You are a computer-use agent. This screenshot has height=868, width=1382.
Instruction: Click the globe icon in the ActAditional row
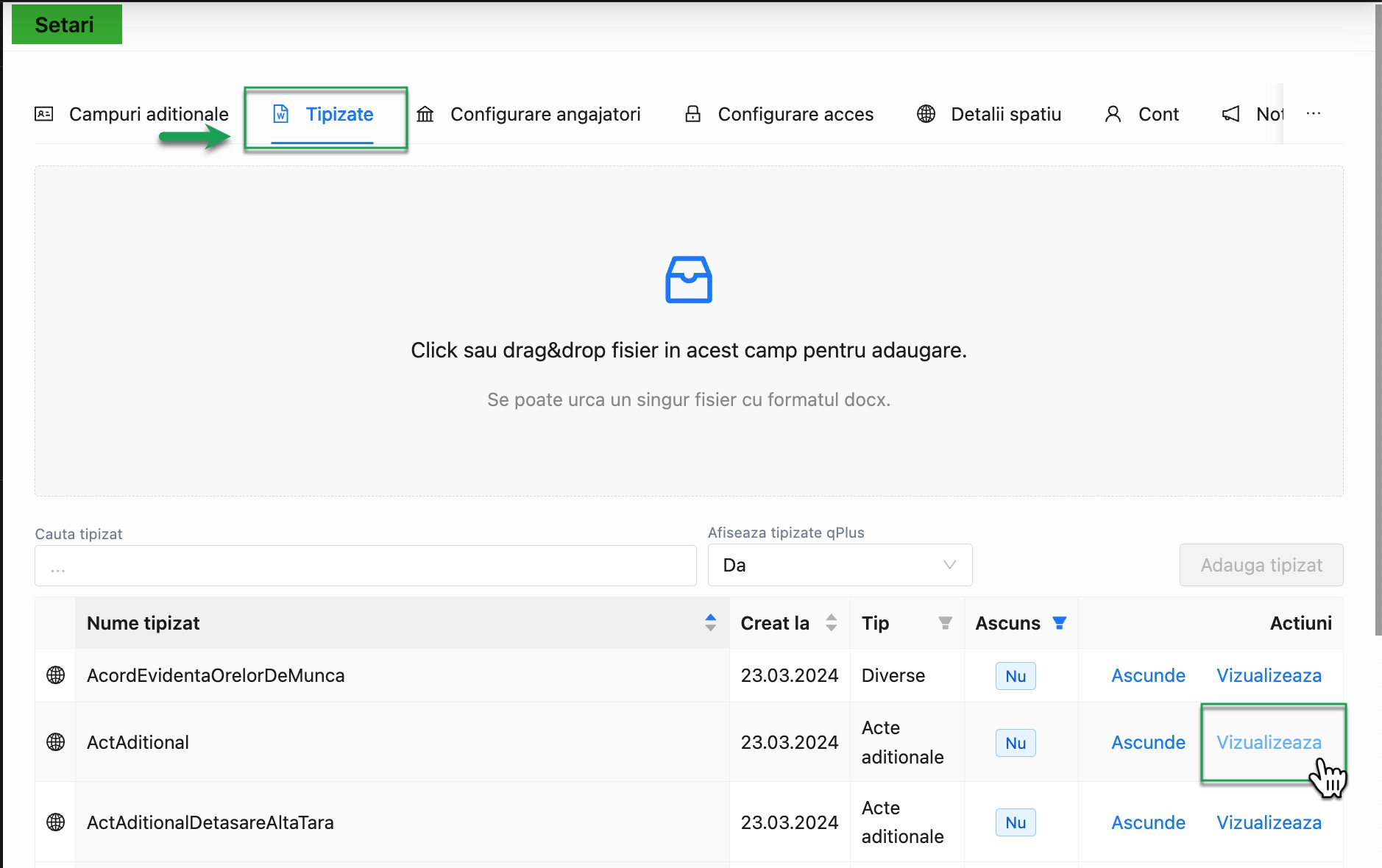tap(55, 742)
